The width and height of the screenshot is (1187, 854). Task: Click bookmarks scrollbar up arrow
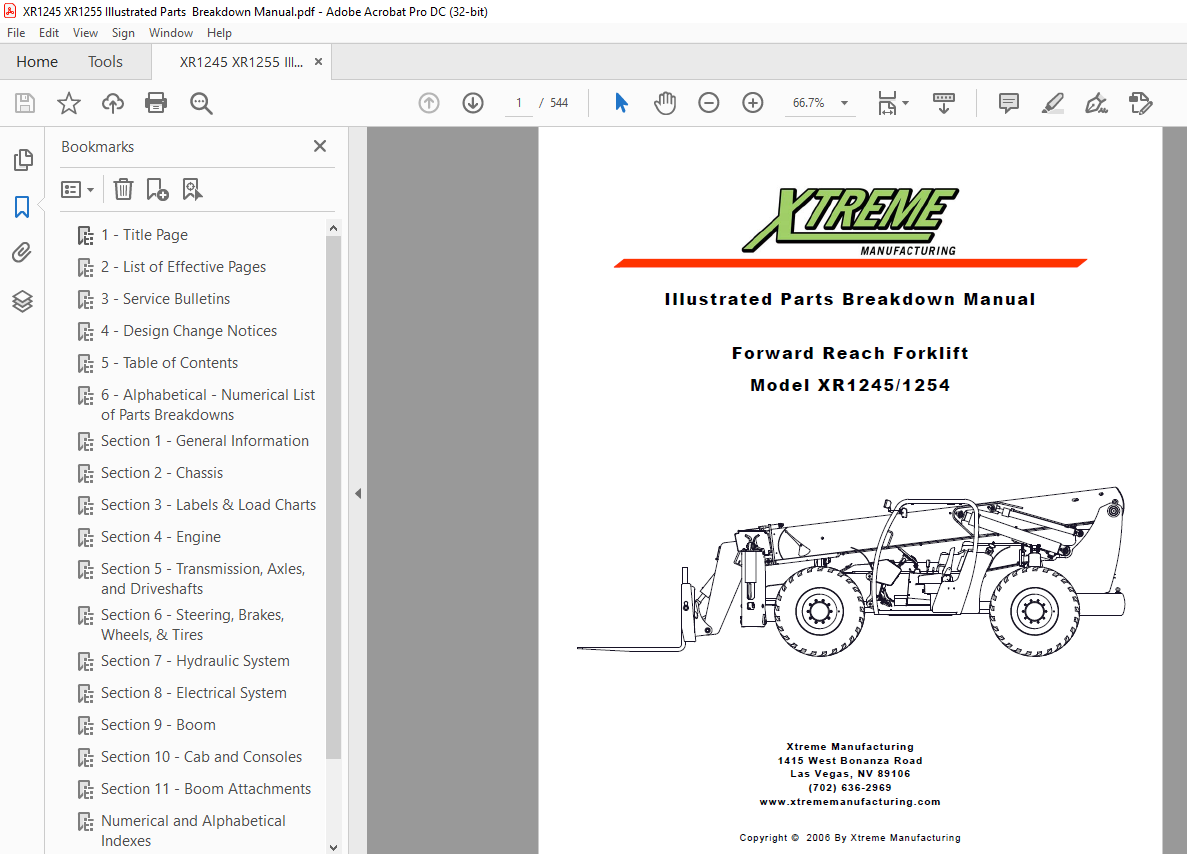333,228
